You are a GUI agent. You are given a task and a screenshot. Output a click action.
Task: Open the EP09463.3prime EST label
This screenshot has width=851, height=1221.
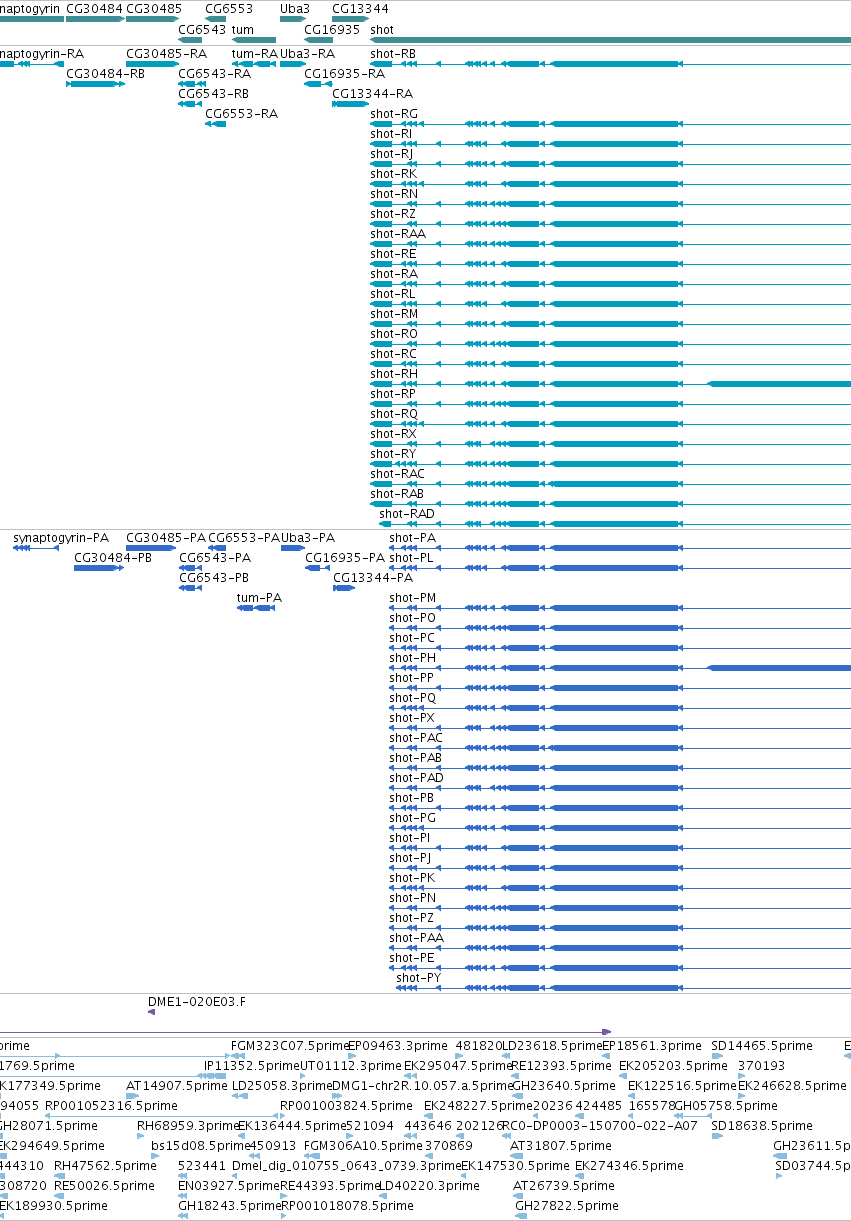click(398, 1045)
